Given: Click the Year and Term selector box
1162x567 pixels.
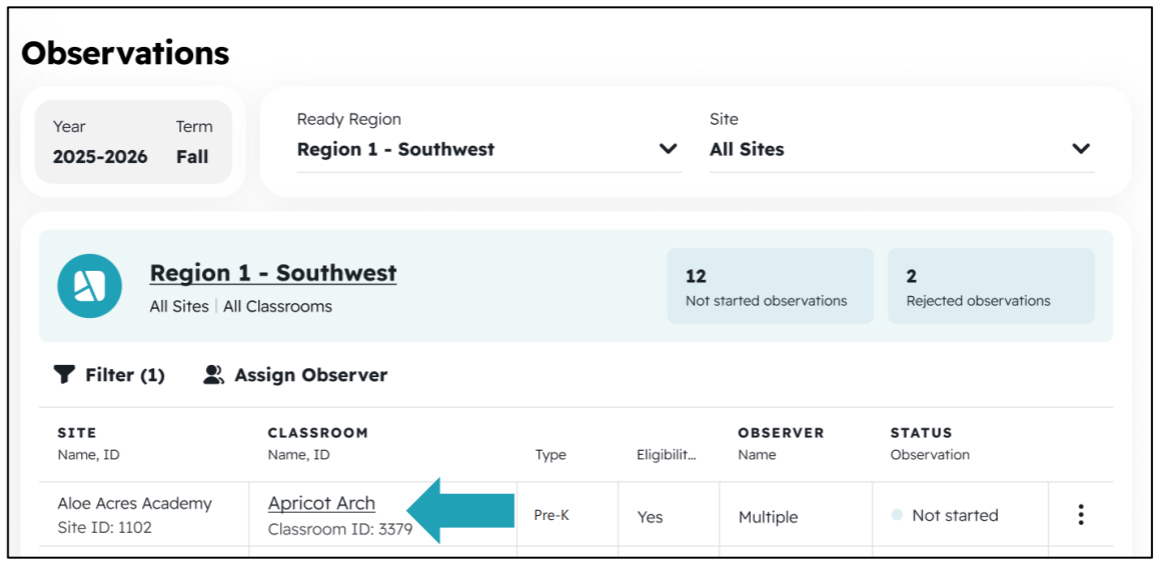Looking at the screenshot, I should coord(133,142).
